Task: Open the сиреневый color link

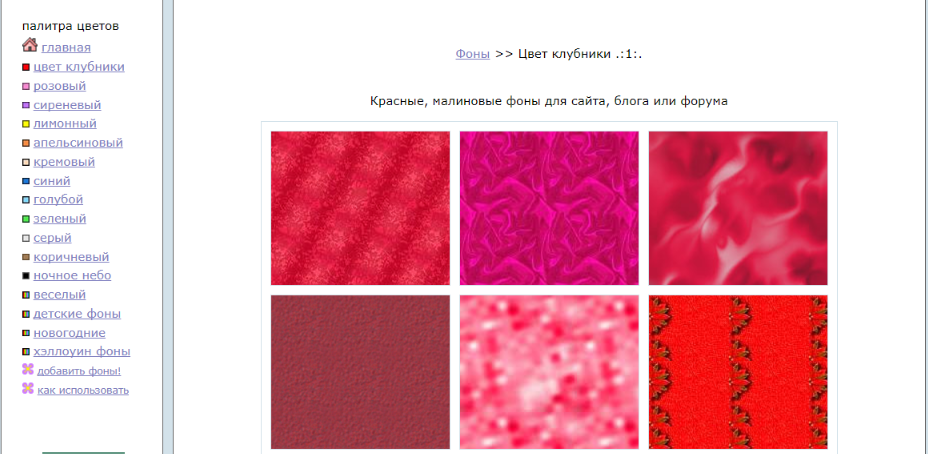Action: point(67,105)
